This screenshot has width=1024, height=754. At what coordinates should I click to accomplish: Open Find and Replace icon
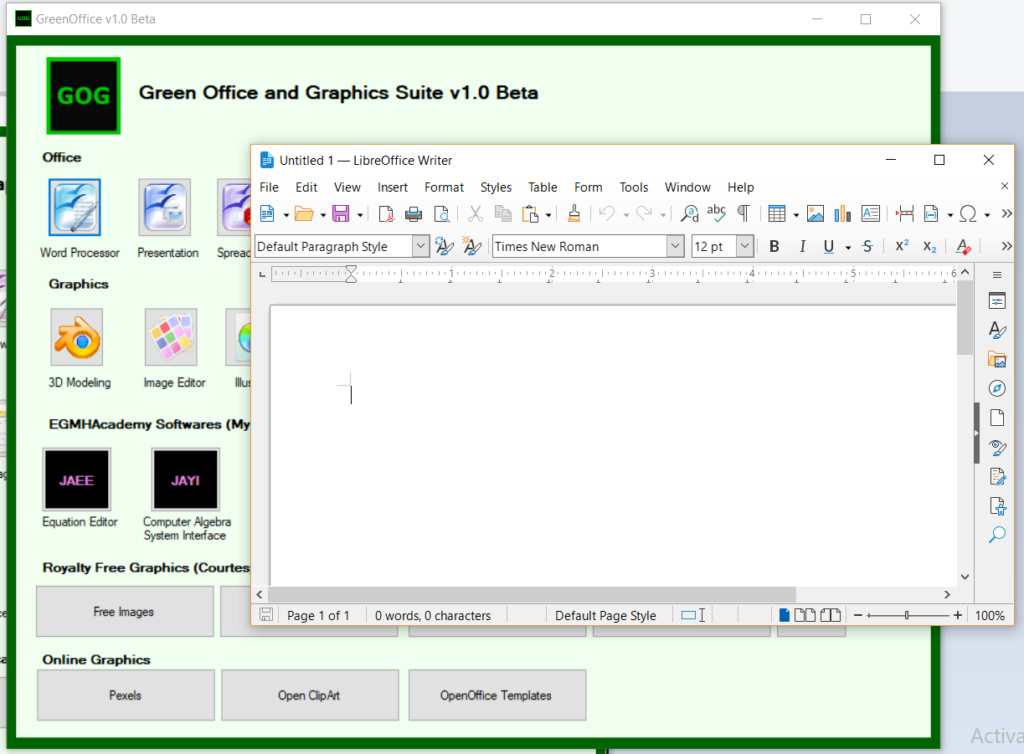coord(689,213)
